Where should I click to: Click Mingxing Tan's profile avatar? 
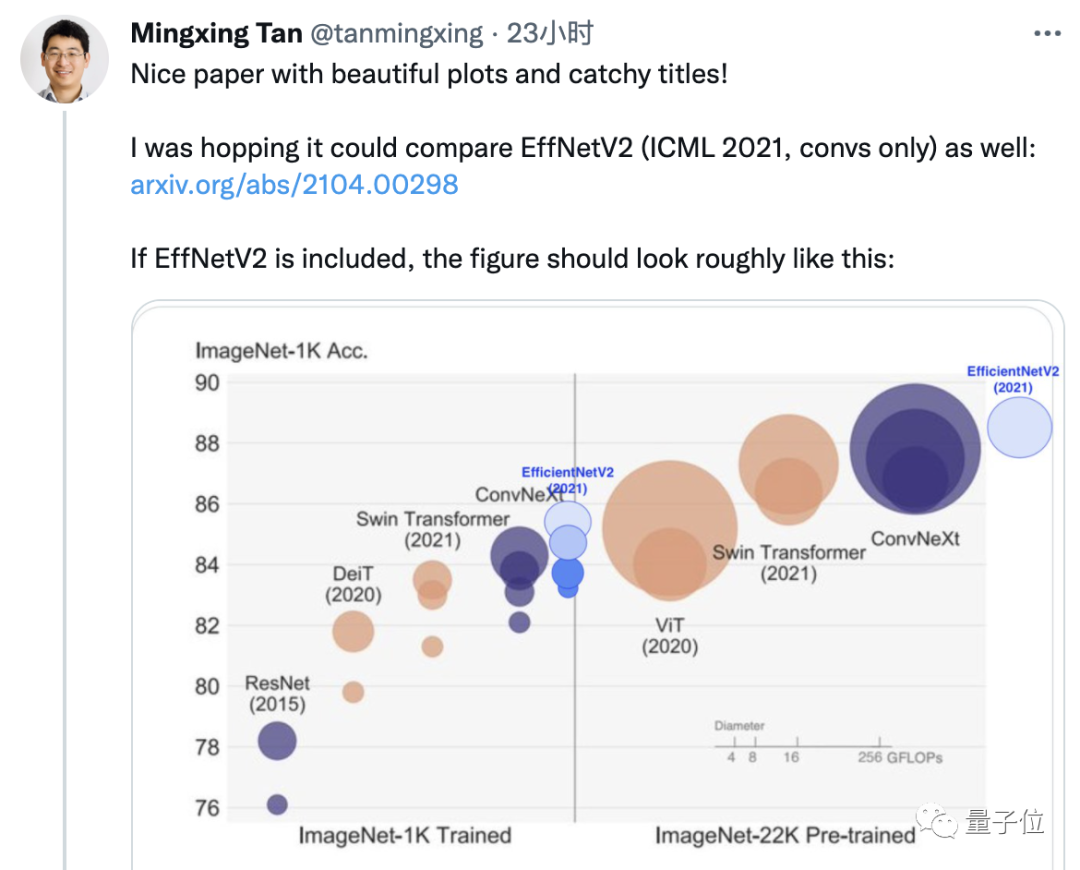[x=64, y=58]
